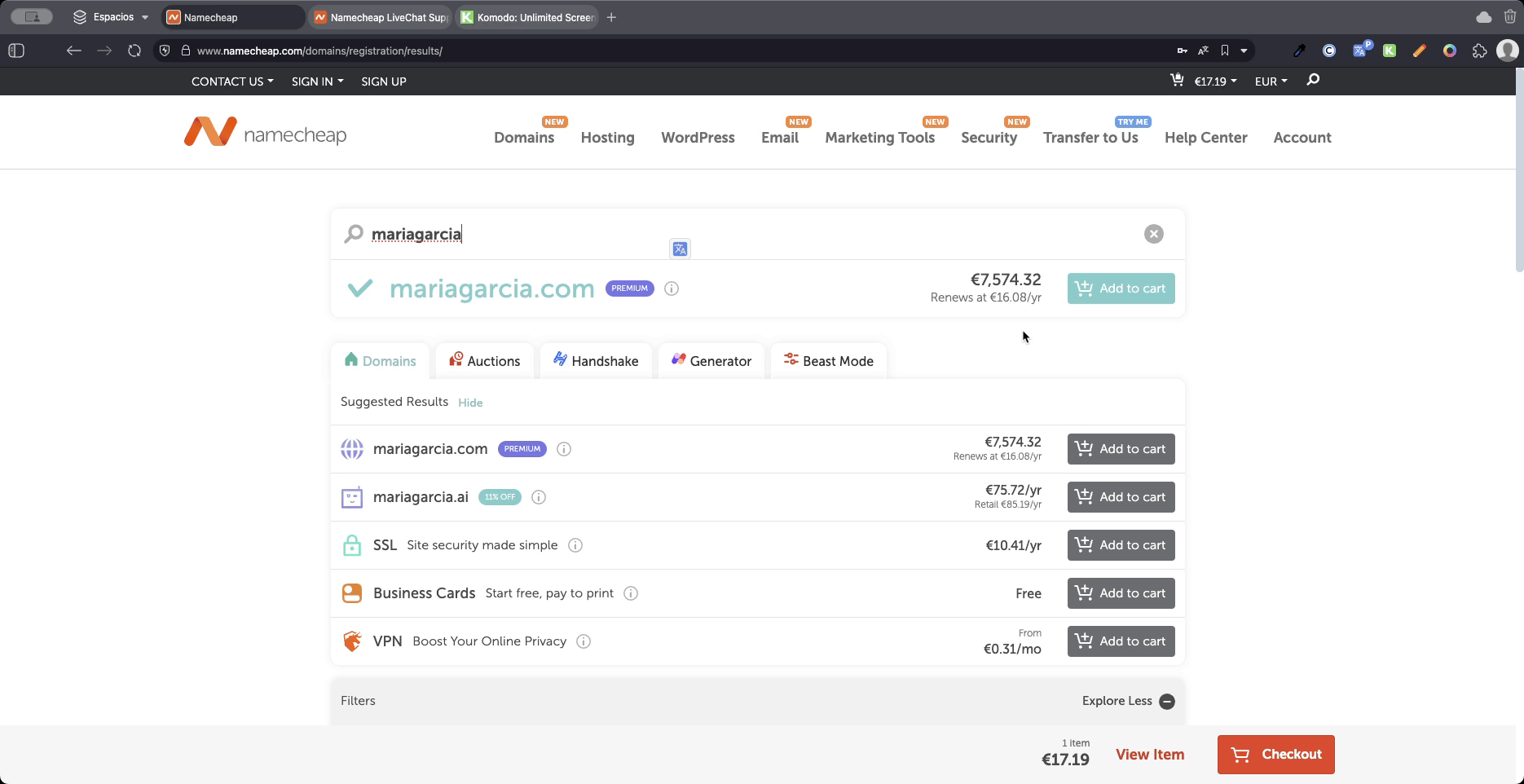Click the browser reload icon
The width and height of the screenshot is (1524, 784).
click(x=134, y=51)
